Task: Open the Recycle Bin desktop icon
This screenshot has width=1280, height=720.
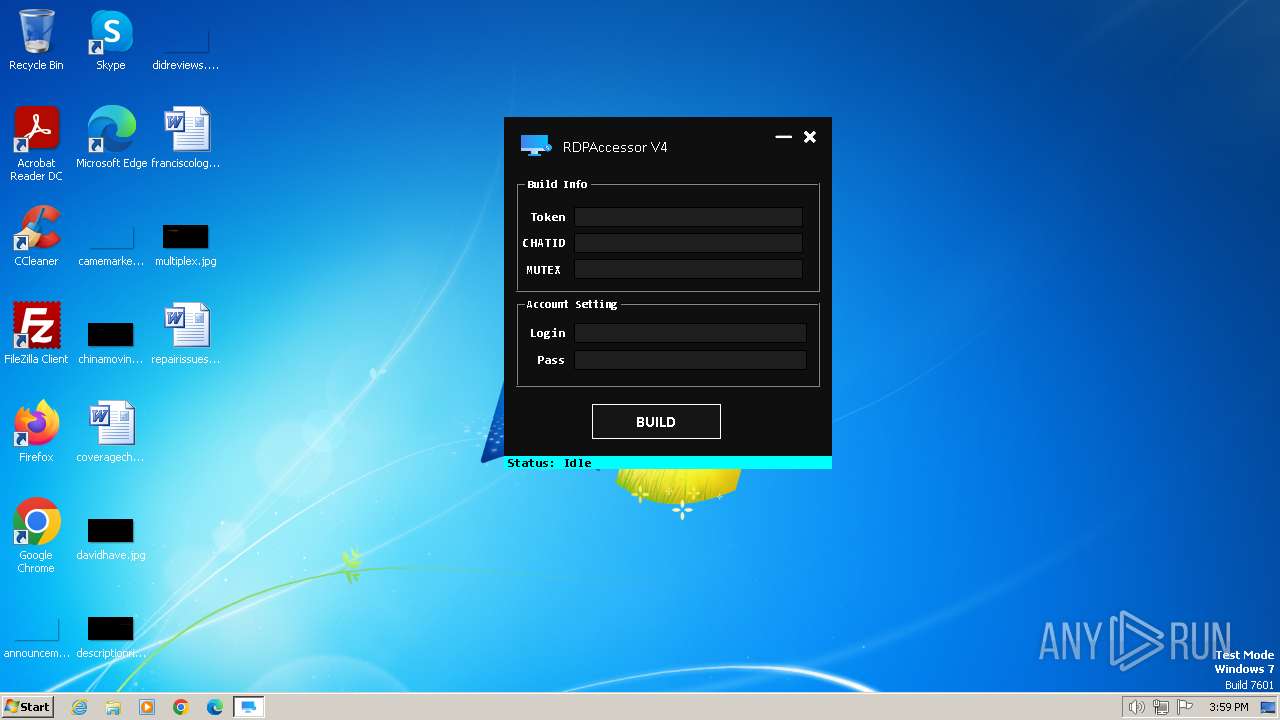Action: tap(36, 40)
